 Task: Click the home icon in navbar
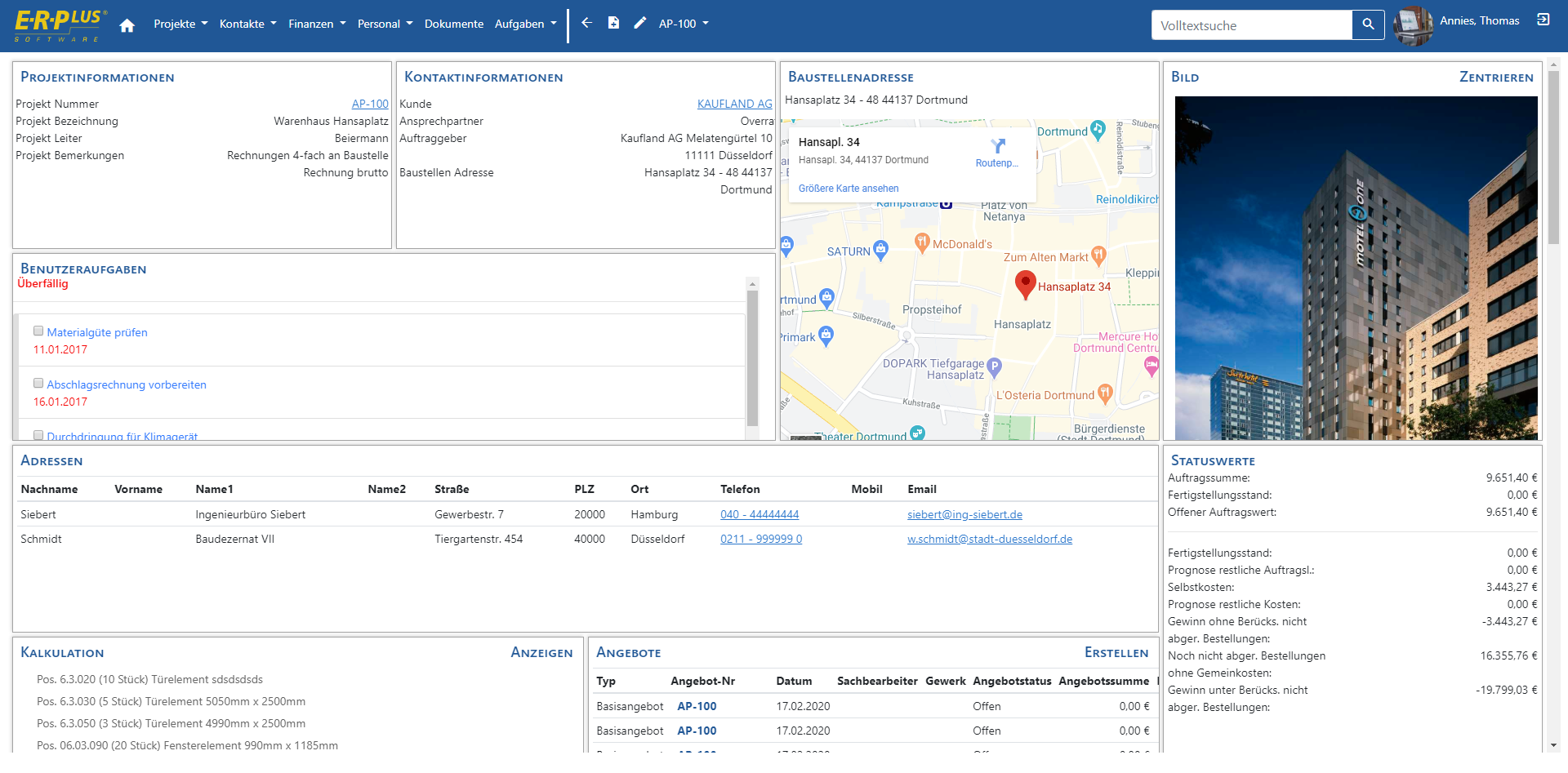127,25
